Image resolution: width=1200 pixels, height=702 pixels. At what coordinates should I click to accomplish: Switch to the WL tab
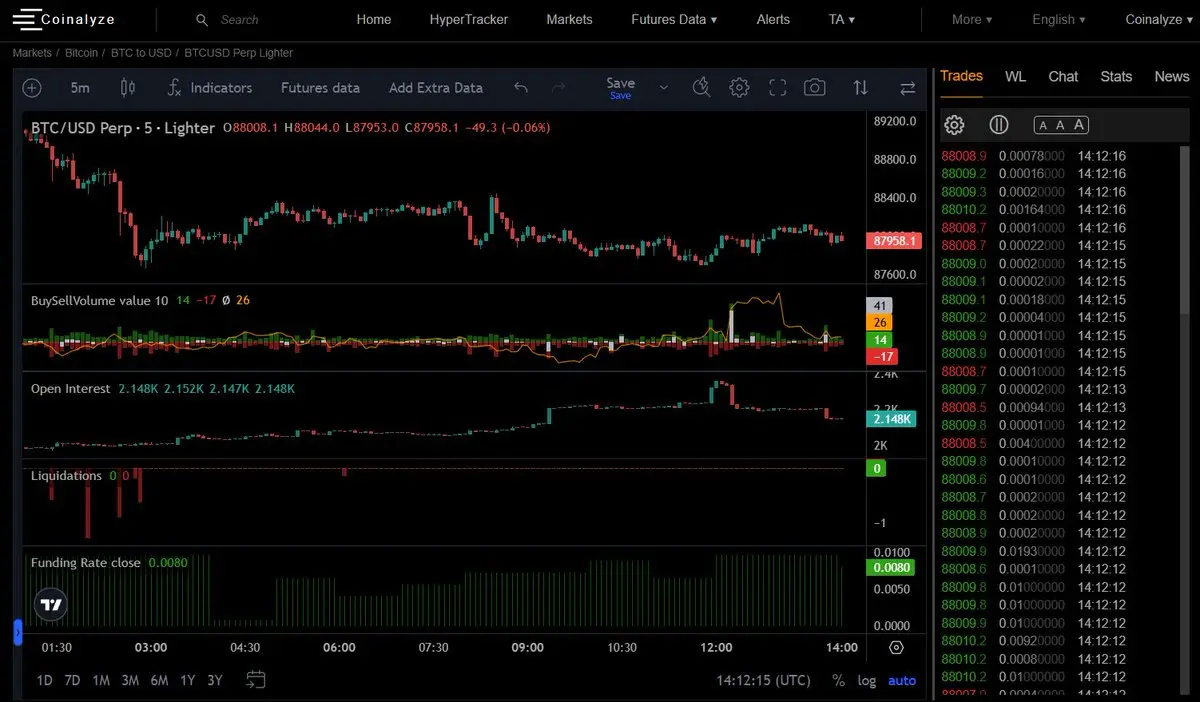(1015, 76)
